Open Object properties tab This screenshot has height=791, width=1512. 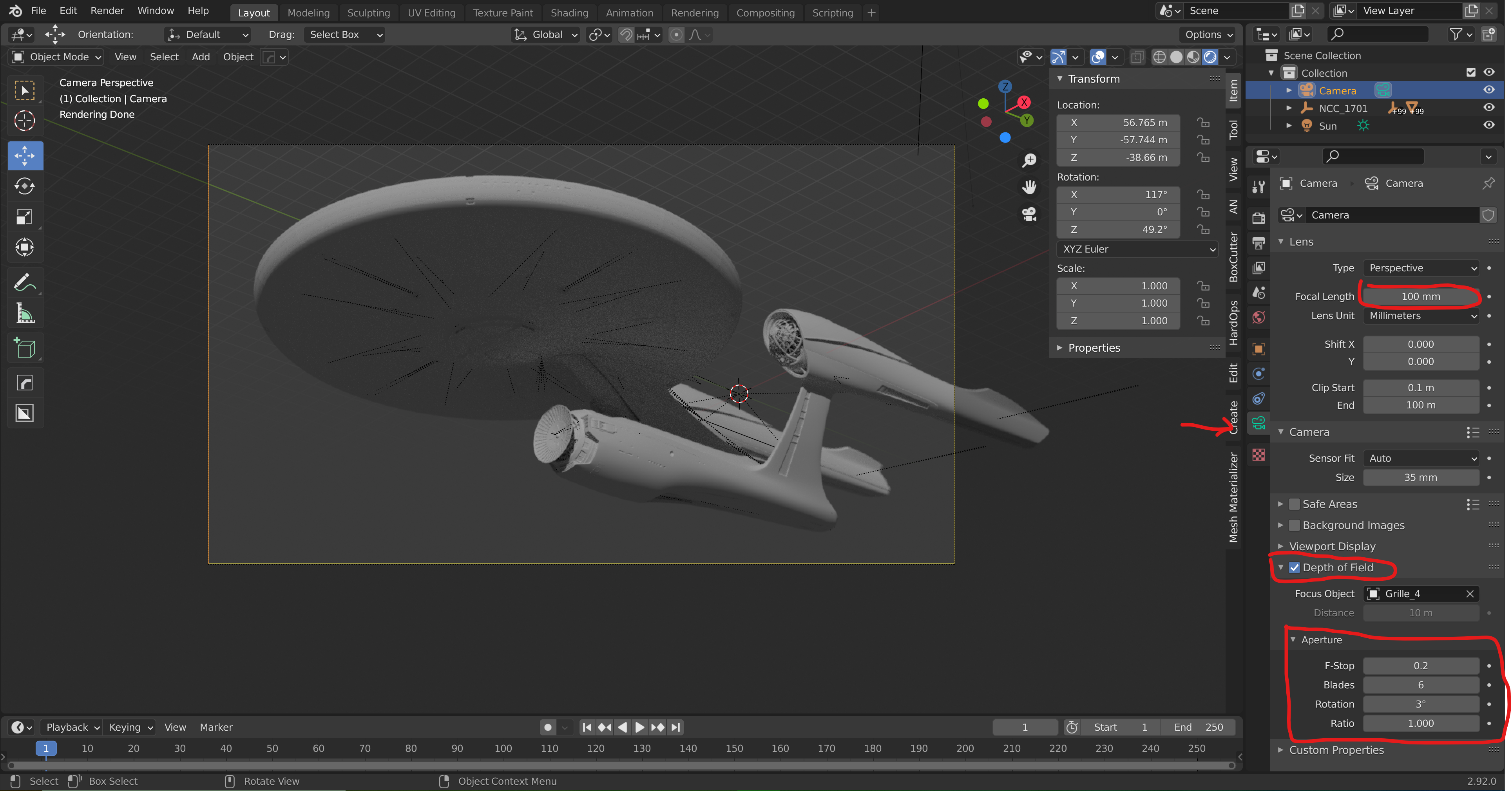coord(1258,349)
